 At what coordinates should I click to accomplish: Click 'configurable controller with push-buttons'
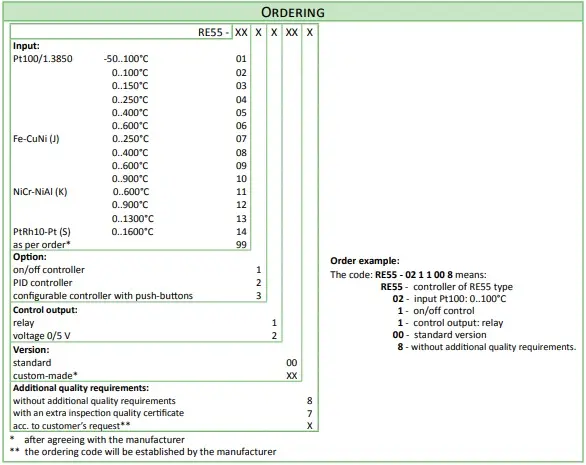103,296
